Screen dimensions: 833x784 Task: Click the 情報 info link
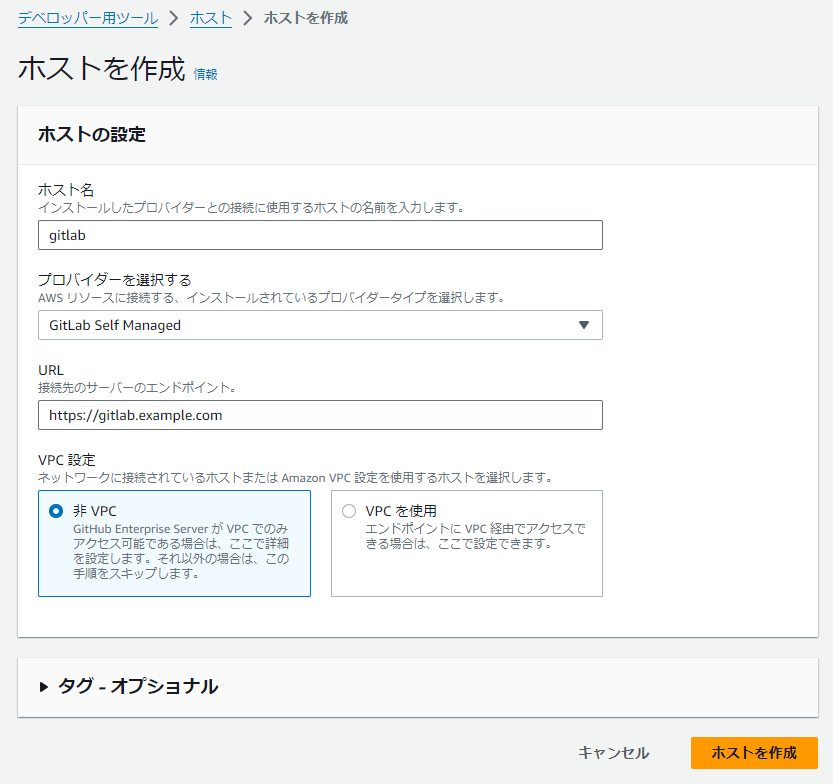click(x=206, y=74)
